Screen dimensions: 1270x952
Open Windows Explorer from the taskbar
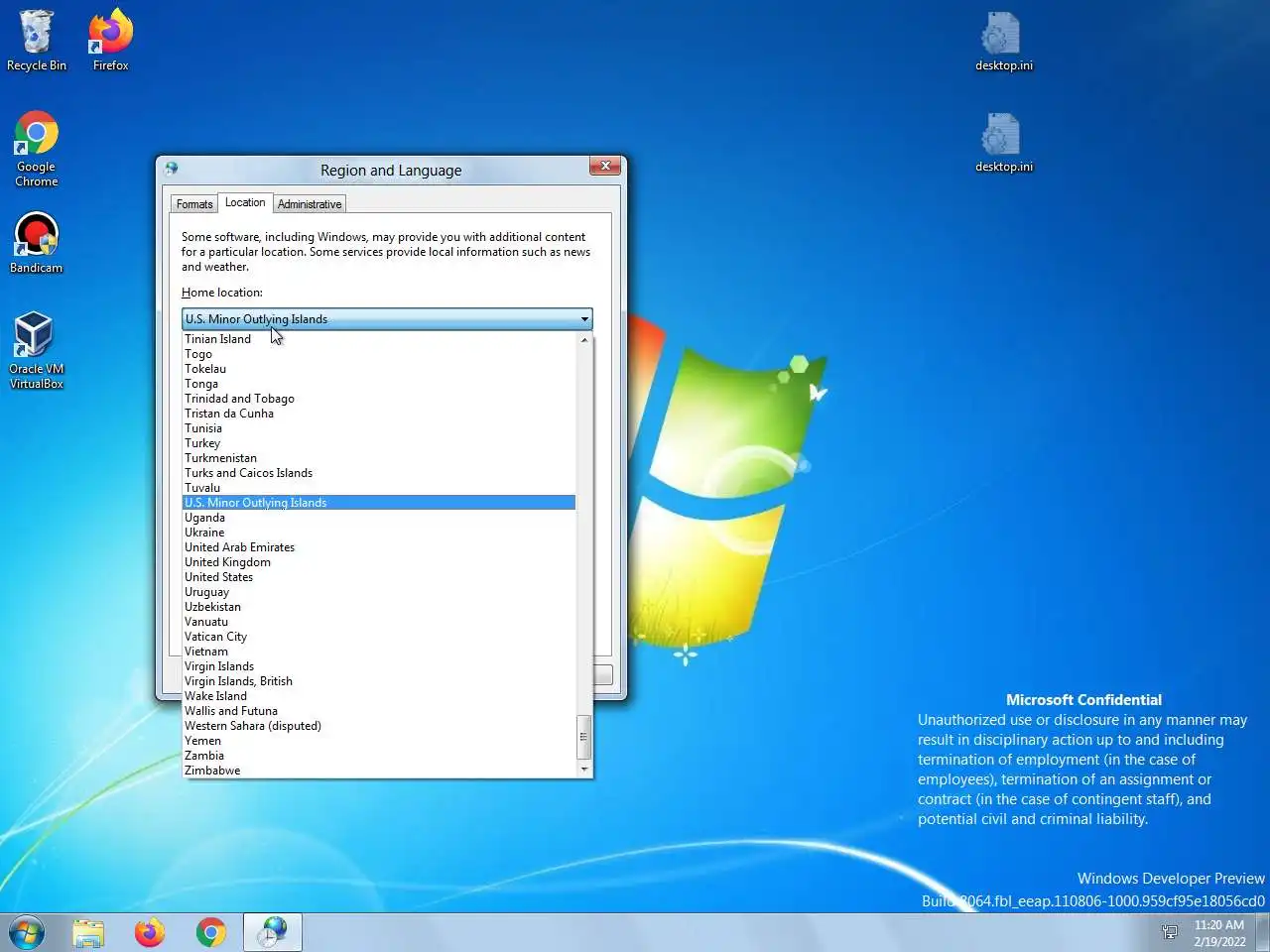(88, 932)
